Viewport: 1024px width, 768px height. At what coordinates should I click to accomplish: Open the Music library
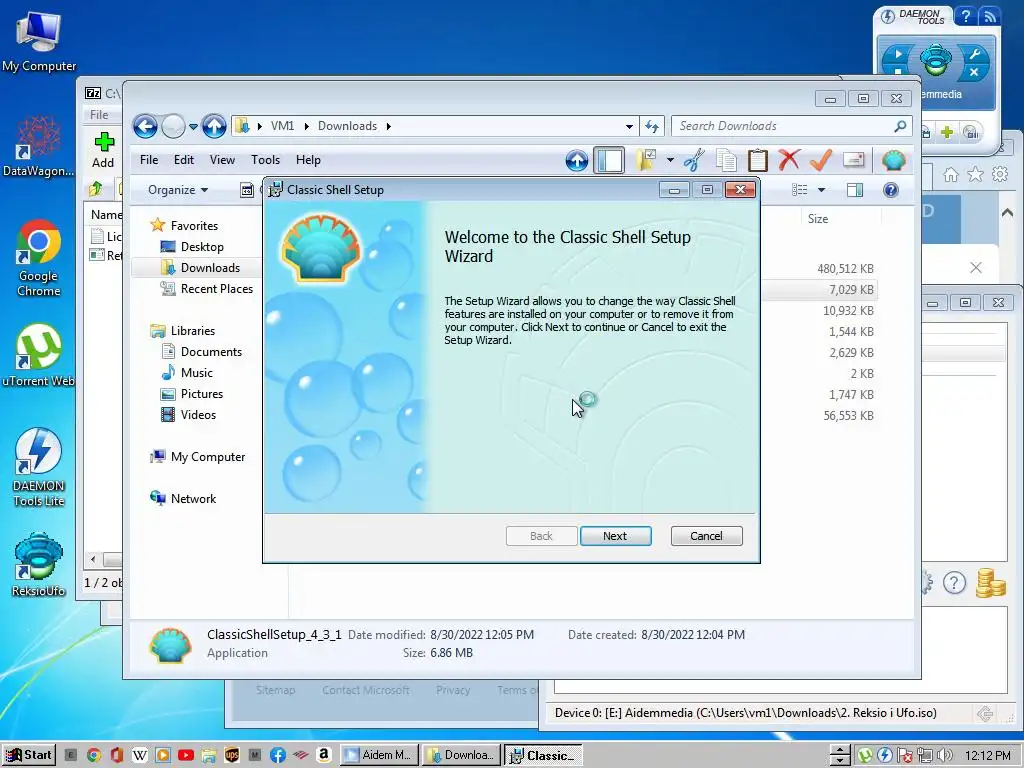pos(197,373)
